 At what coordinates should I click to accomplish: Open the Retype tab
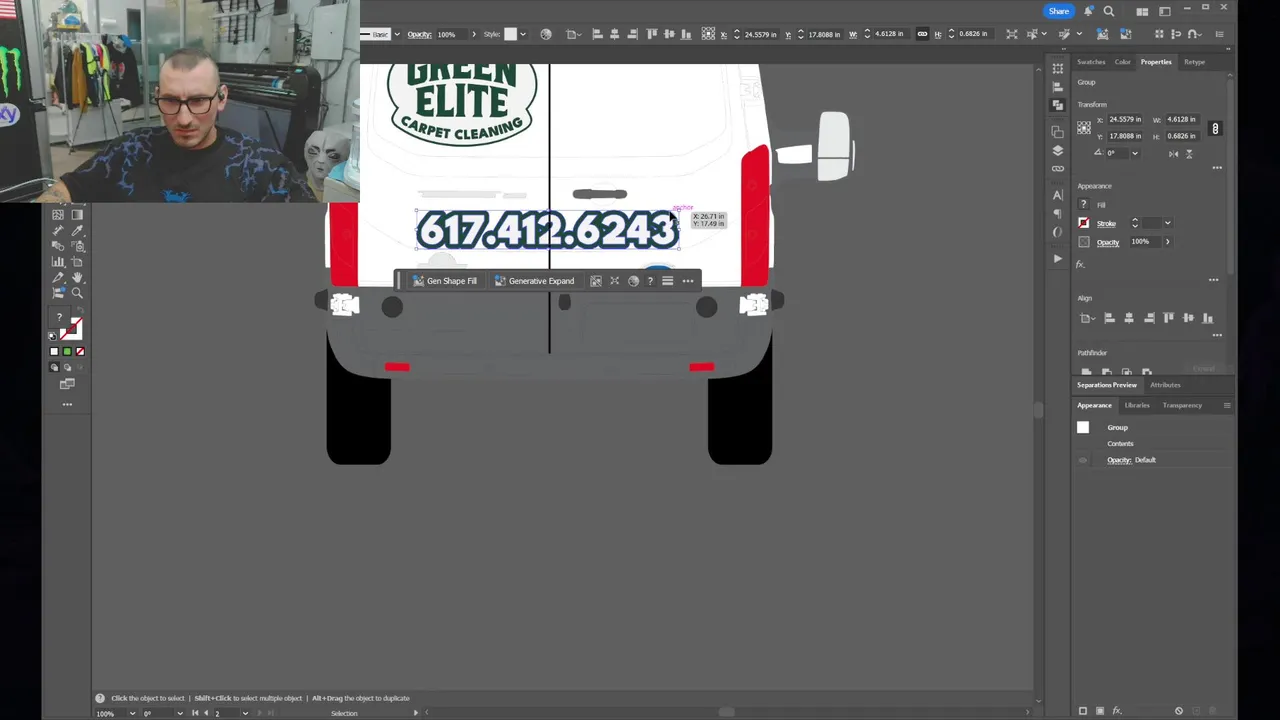coord(1194,62)
